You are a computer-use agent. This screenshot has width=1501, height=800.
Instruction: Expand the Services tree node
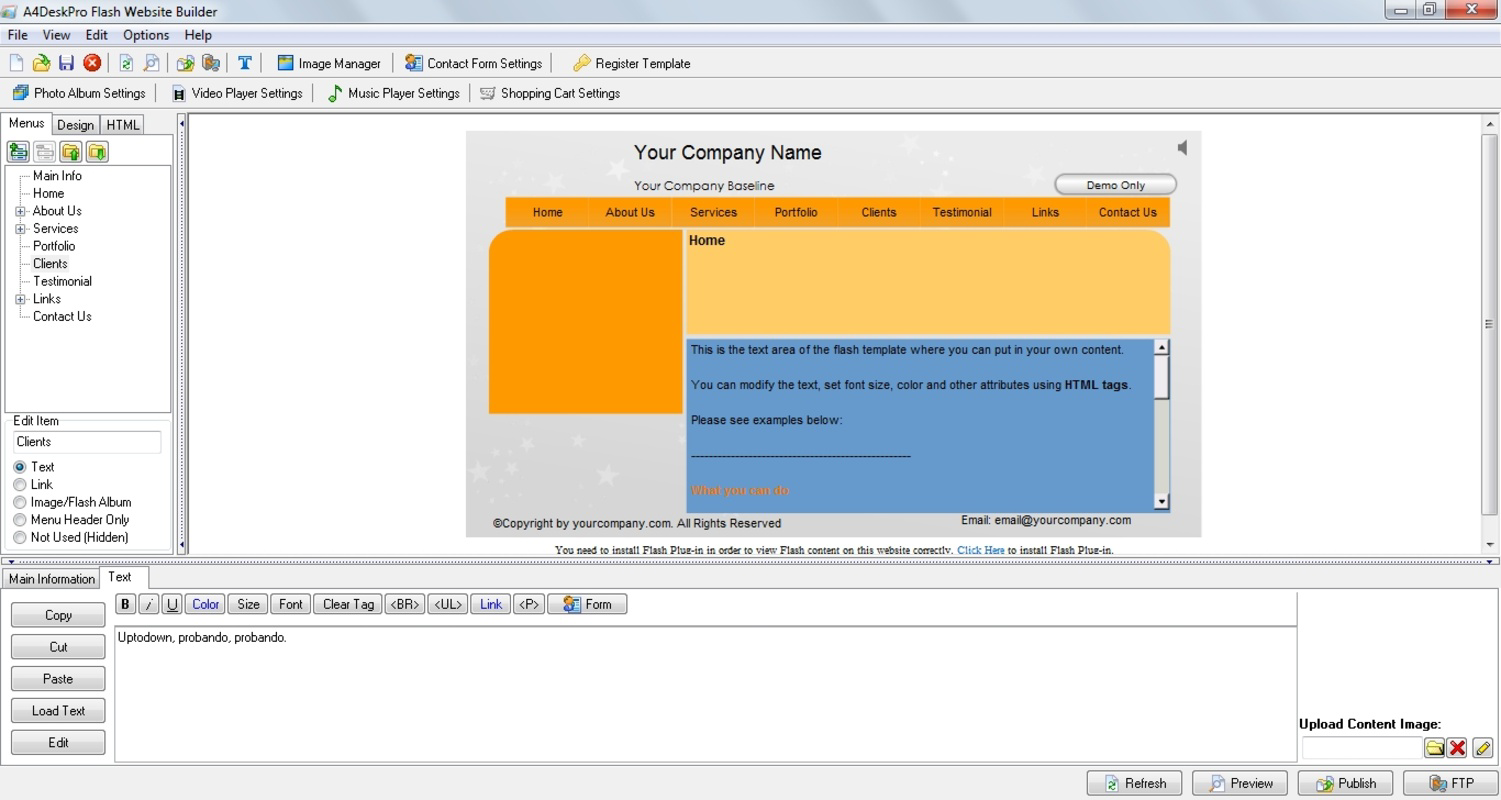[20, 229]
